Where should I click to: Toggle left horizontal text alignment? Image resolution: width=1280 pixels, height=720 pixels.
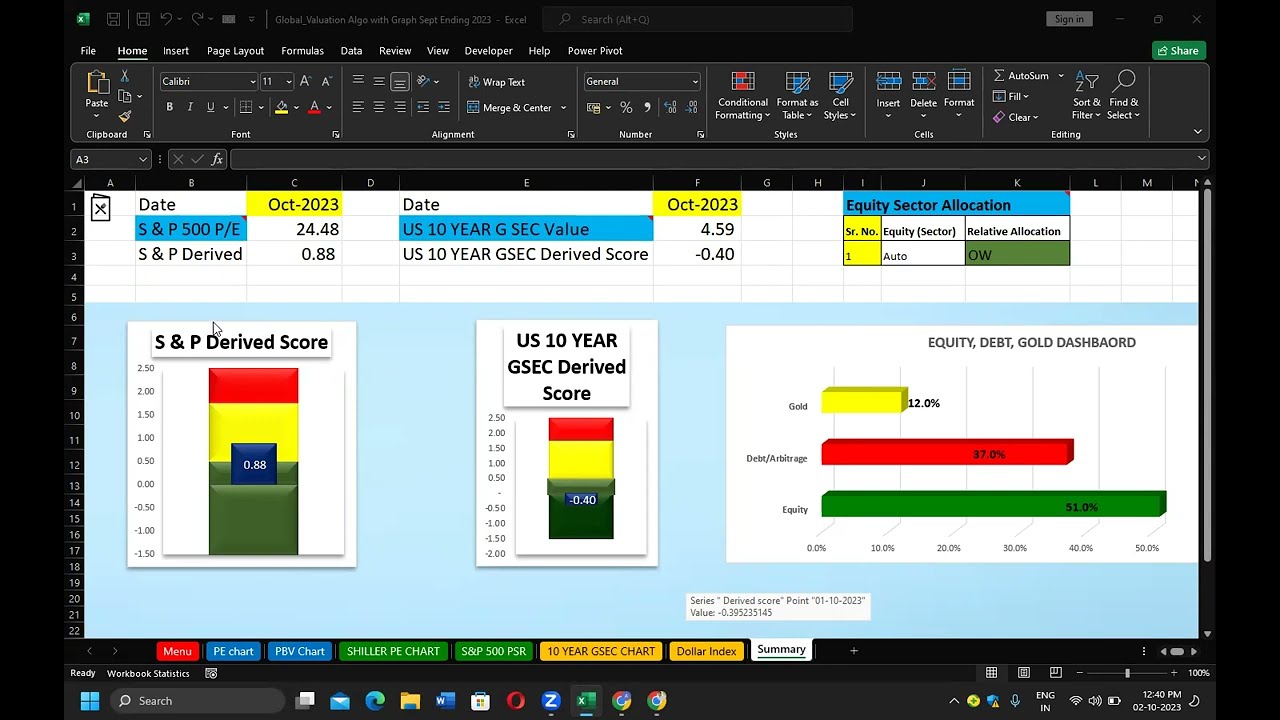coord(358,107)
